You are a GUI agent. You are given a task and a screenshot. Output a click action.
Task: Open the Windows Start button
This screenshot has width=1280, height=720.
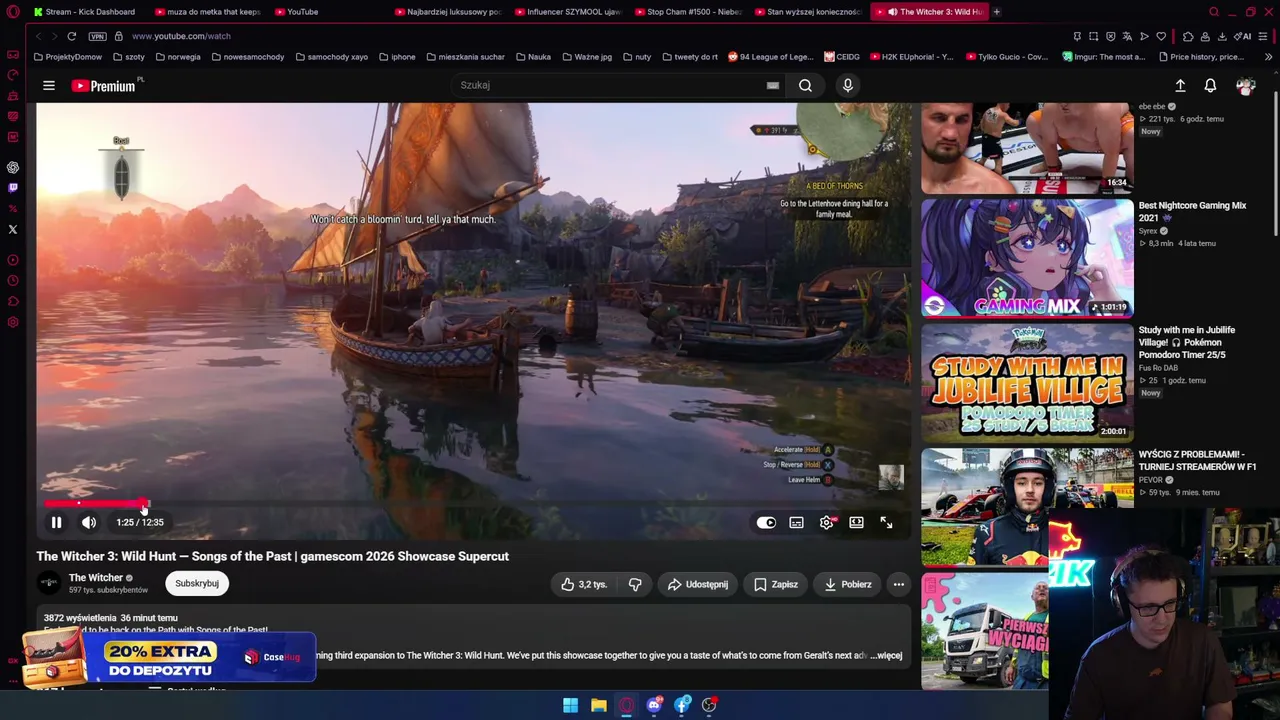pos(570,705)
